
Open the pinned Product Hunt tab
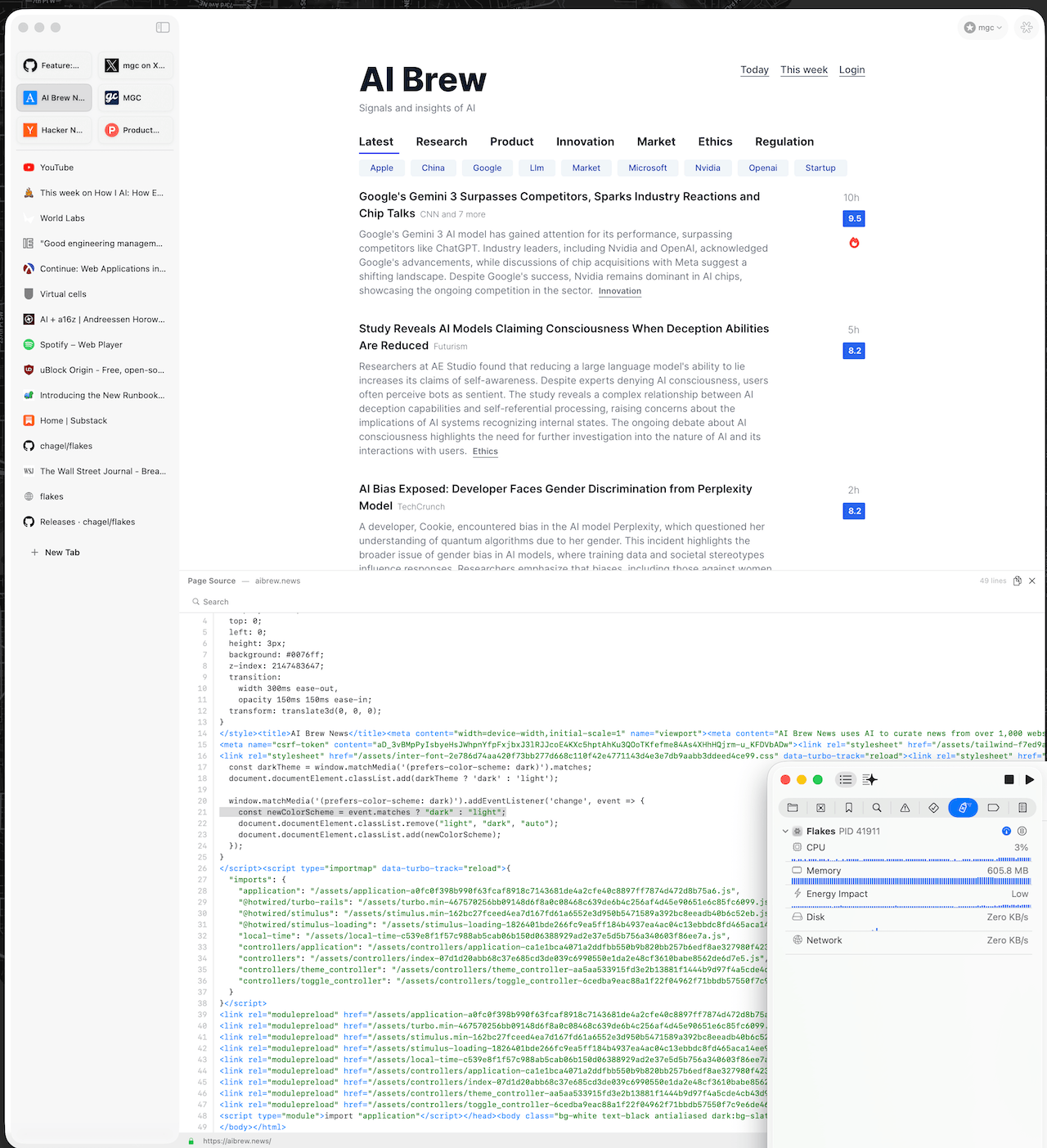tap(135, 130)
